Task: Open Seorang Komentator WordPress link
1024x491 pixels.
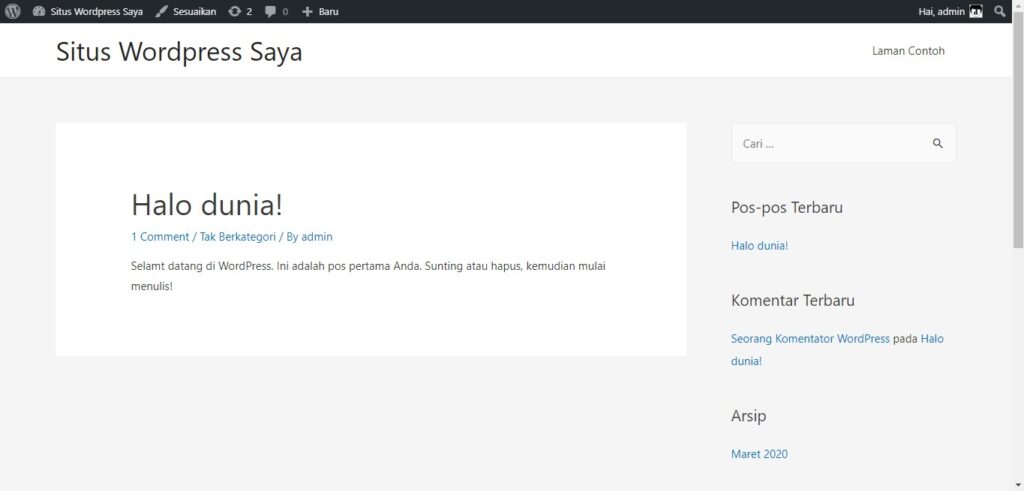Action: click(810, 339)
